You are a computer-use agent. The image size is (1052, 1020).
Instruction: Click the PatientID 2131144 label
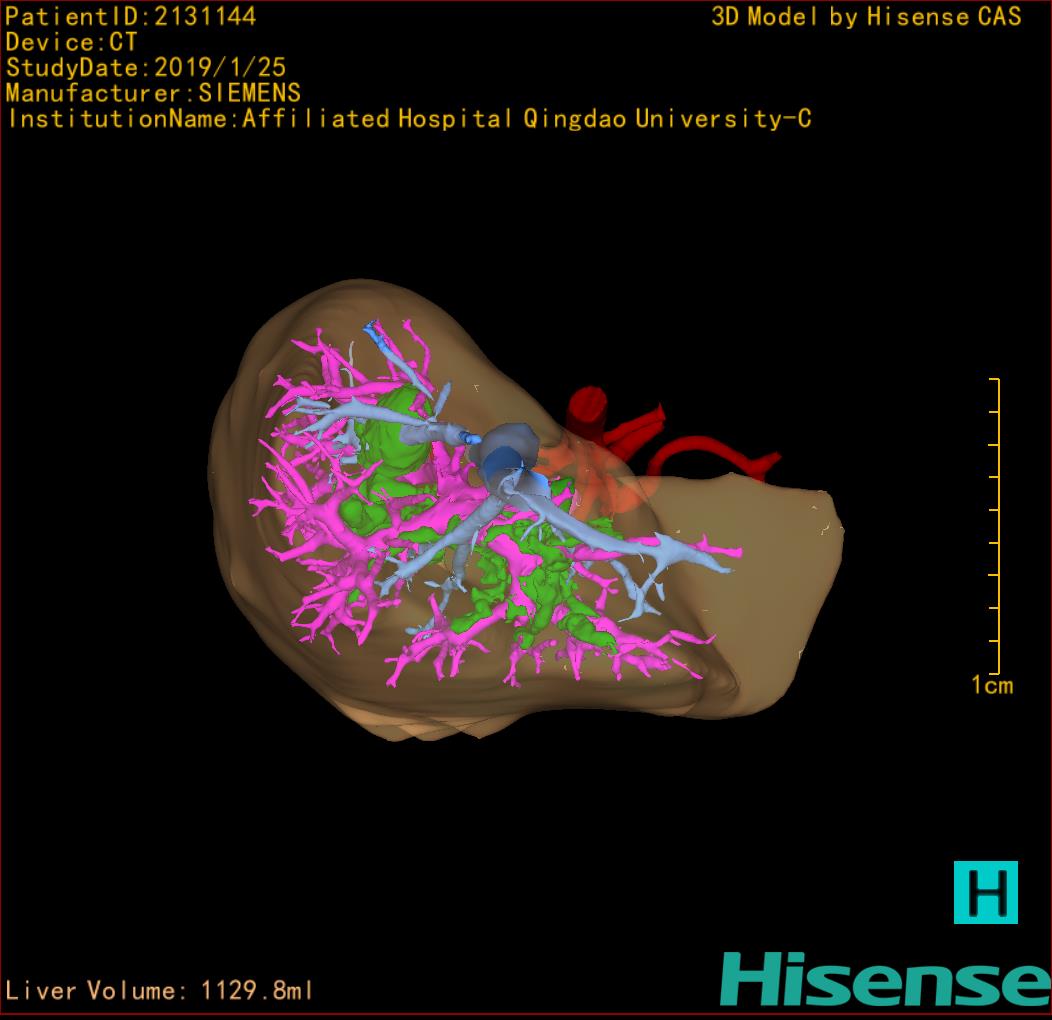(x=131, y=16)
